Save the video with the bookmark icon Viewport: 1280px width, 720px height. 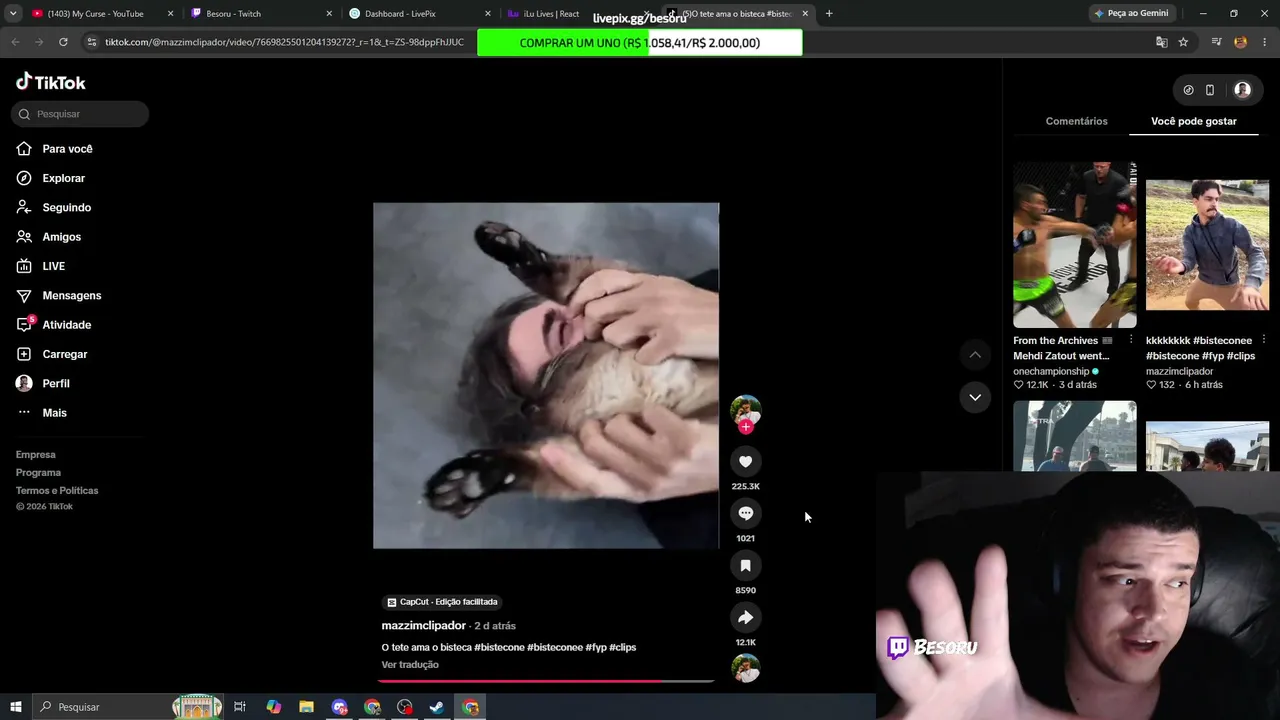(x=745, y=565)
